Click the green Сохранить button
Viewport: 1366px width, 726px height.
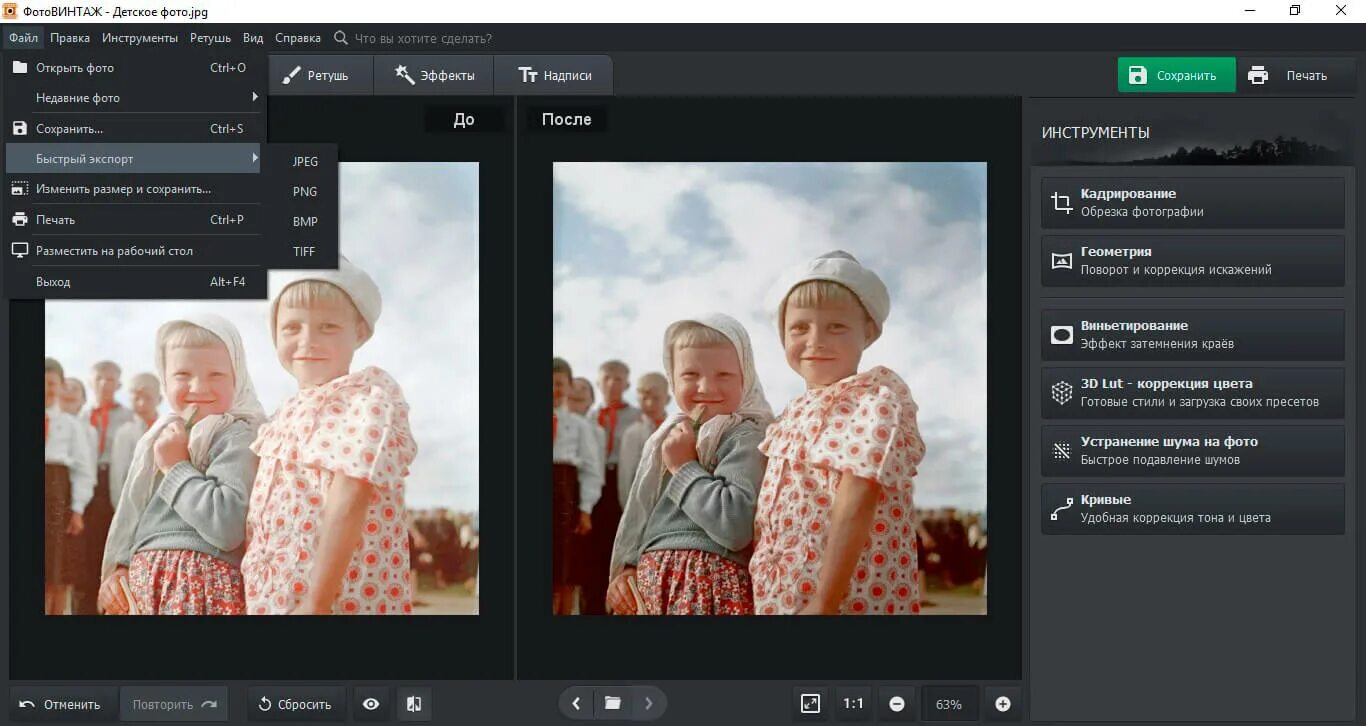[1176, 75]
